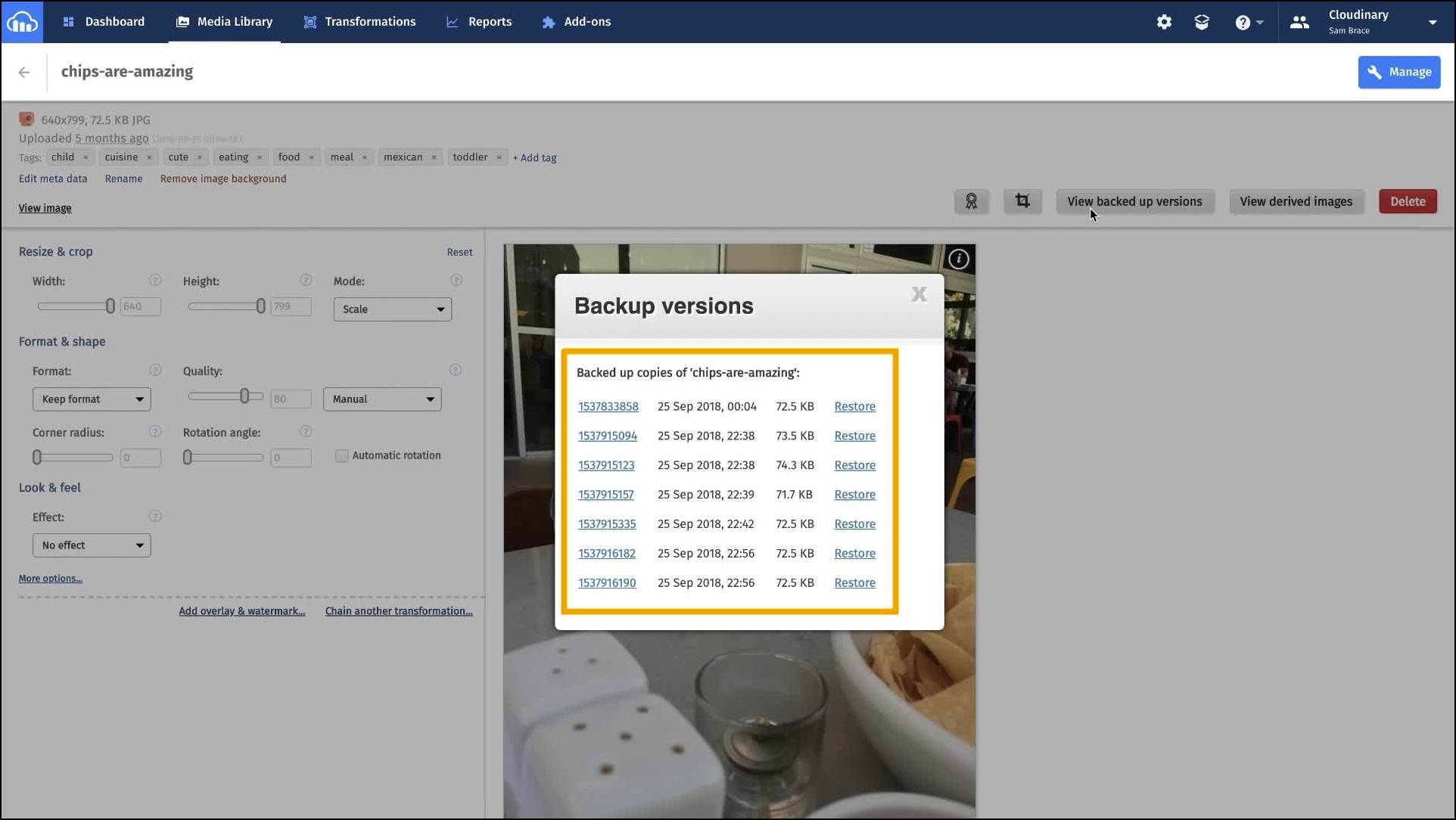Open the Keep format dropdown
The height and width of the screenshot is (820, 1456).
(91, 399)
